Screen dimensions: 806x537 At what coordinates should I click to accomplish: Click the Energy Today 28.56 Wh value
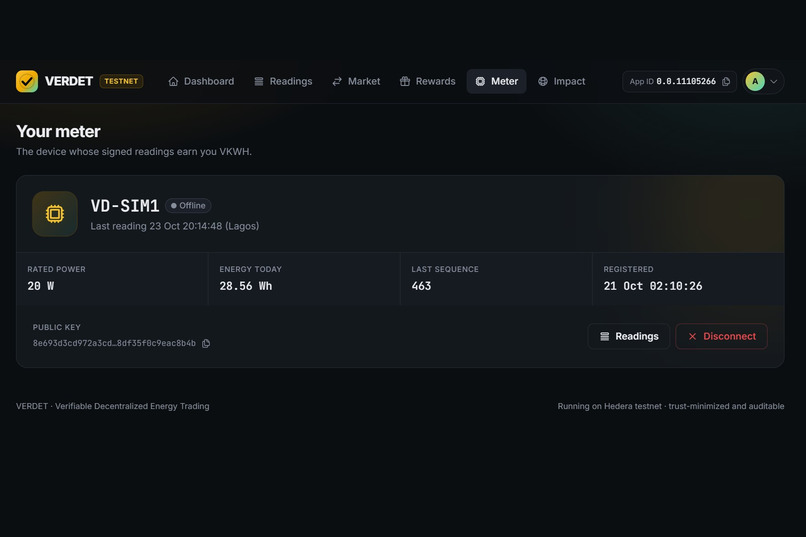(246, 286)
